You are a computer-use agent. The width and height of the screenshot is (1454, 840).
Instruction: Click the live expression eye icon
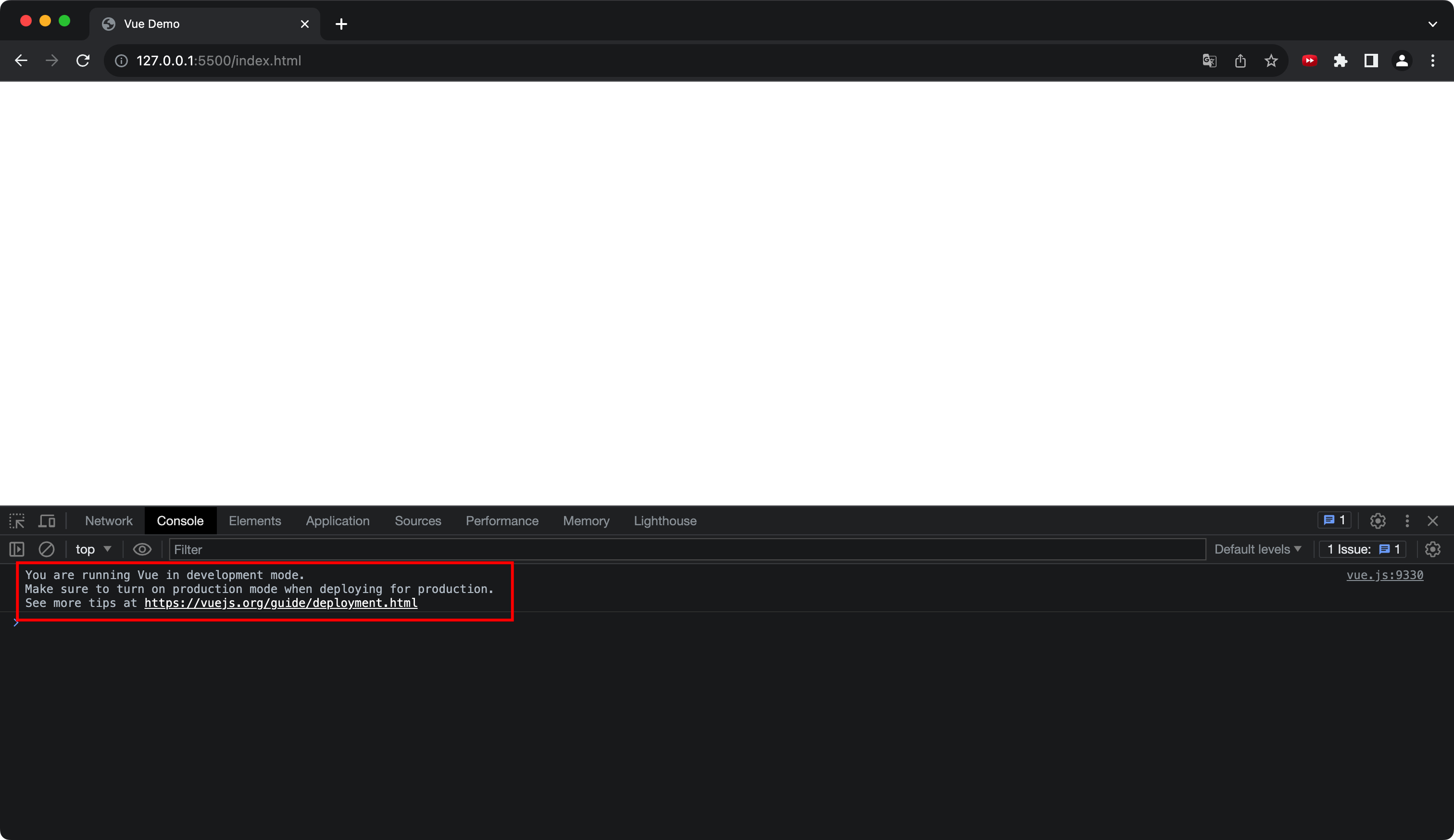click(x=142, y=549)
